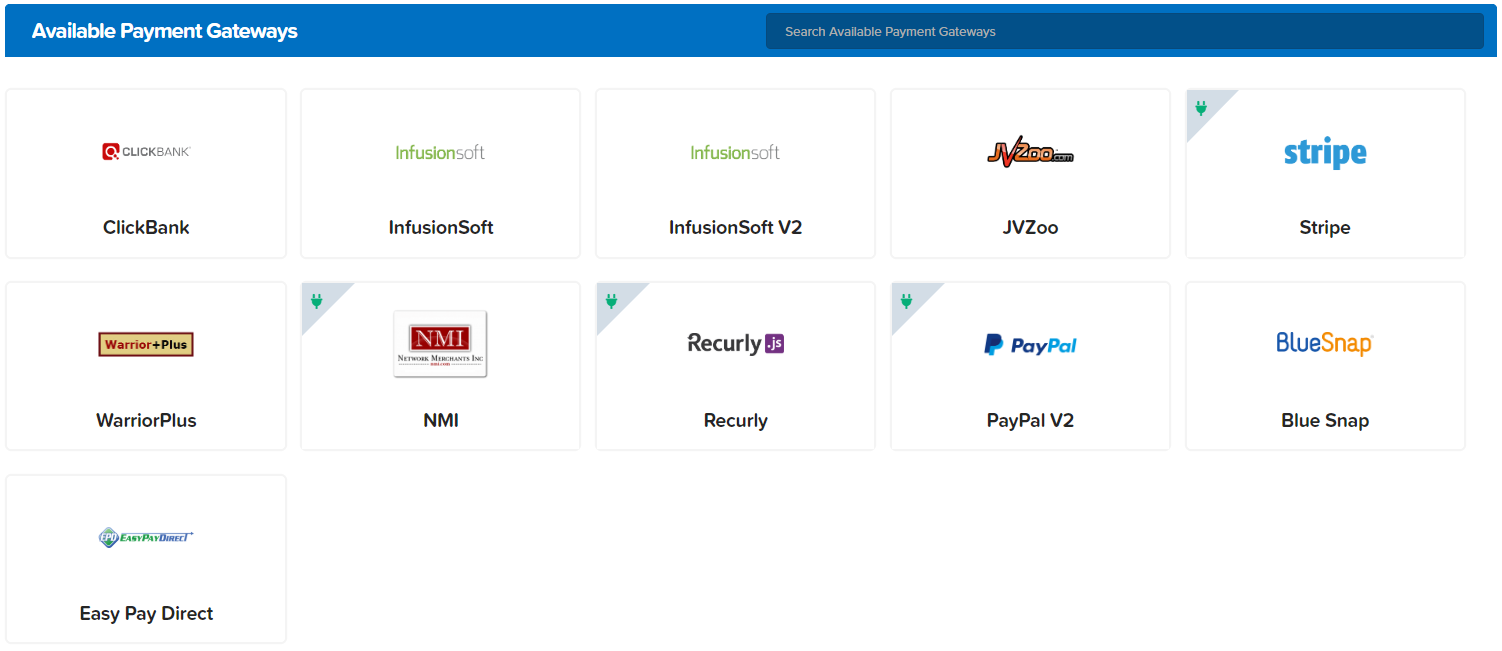Click the green plug icon on PayPal V2 card
This screenshot has width=1502, height=651.
(x=906, y=301)
